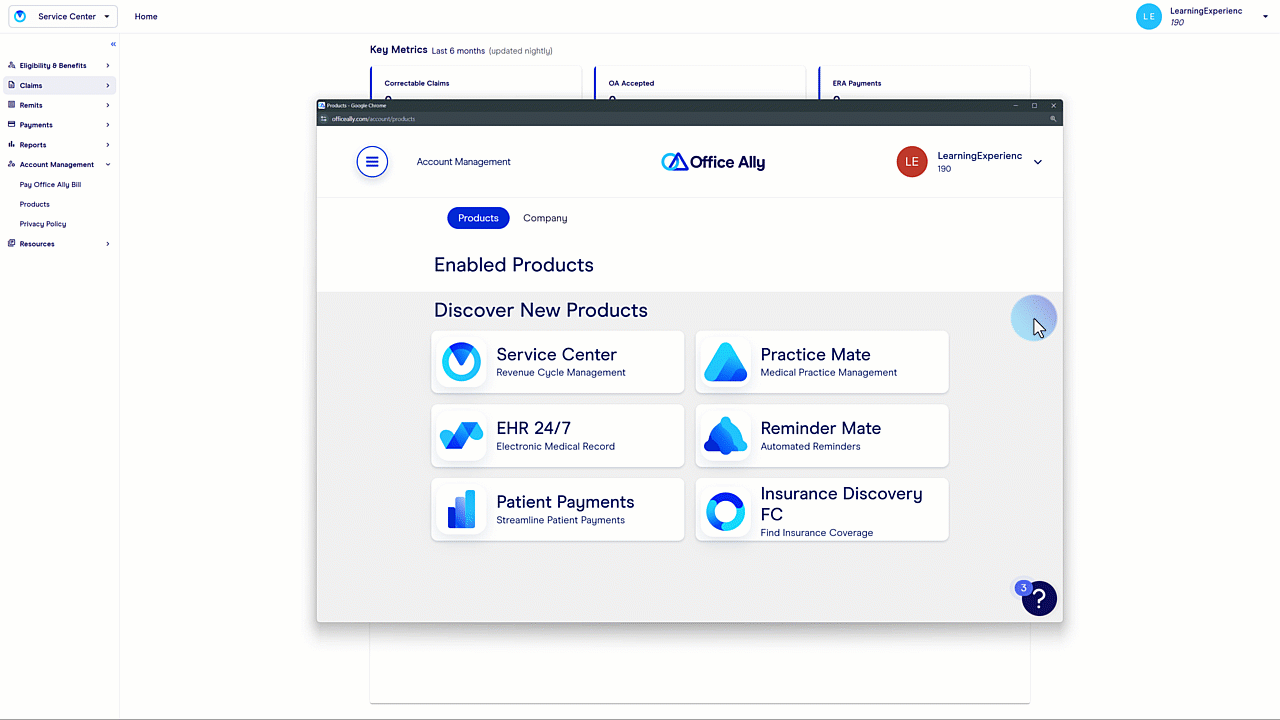Open the help question mark button
1280x720 pixels.
[1040, 598]
